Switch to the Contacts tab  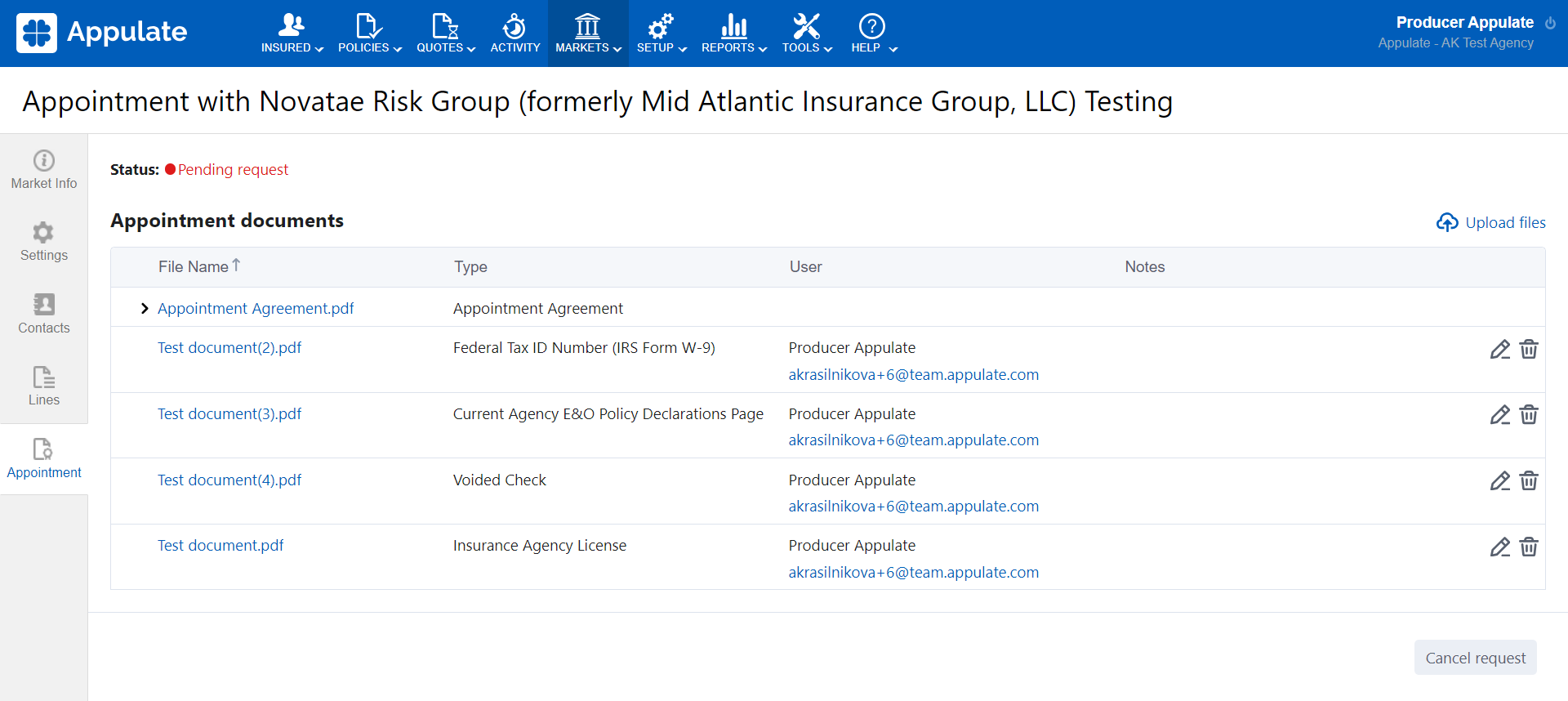coord(44,314)
